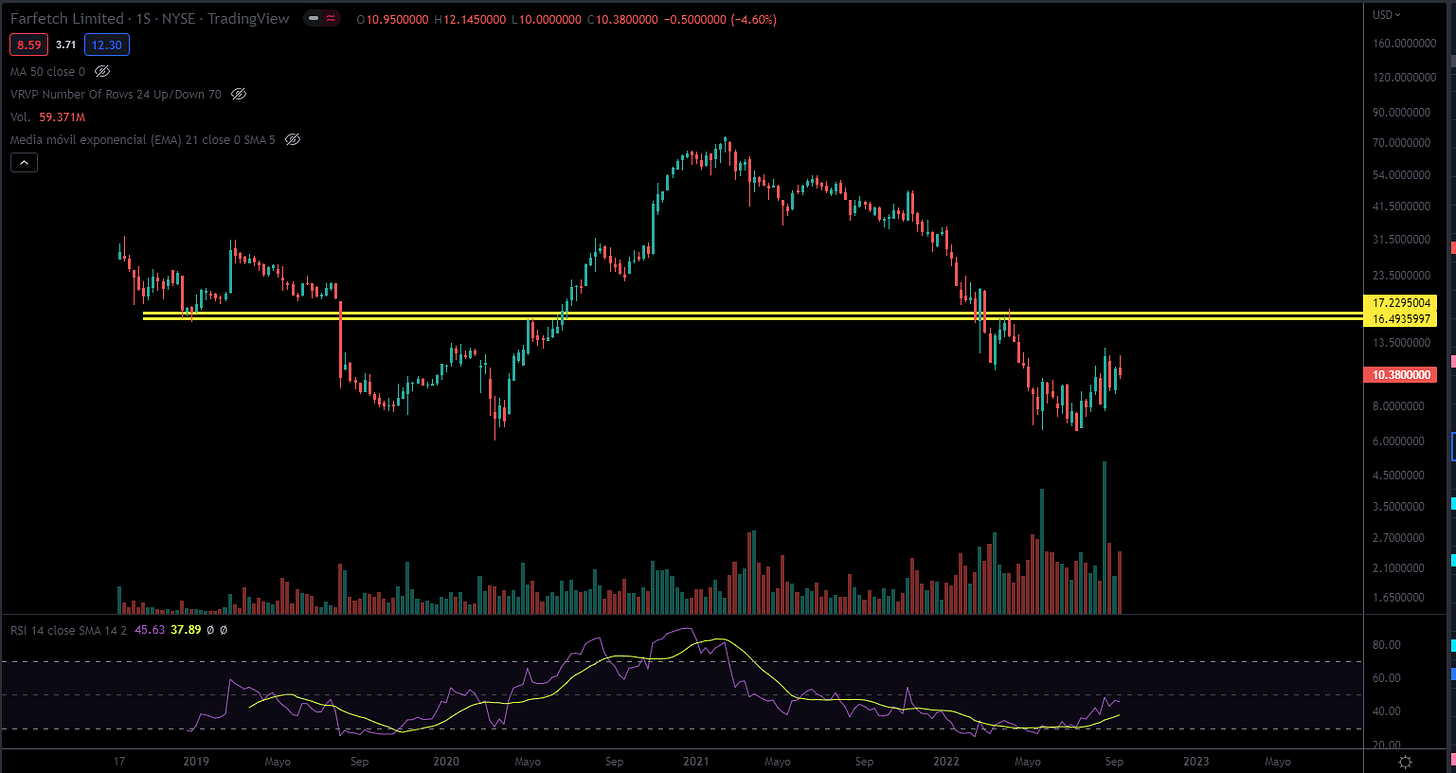1456x773 pixels.
Task: Select the Media móvil exponencial (EMA) legend
Action: [143, 140]
